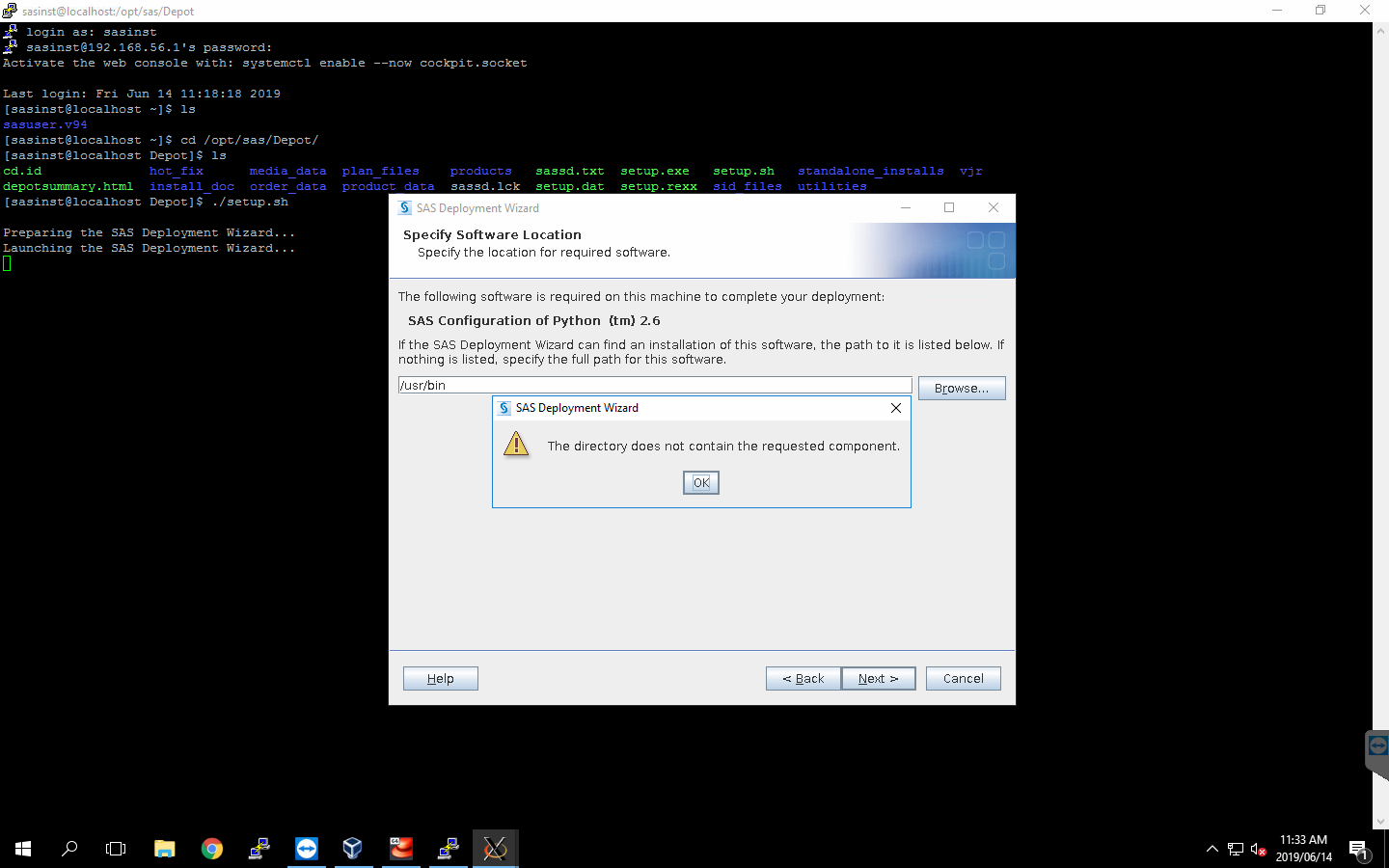The image size is (1389, 868).
Task: Expand hidden icons in the system tray
Action: point(1212,849)
